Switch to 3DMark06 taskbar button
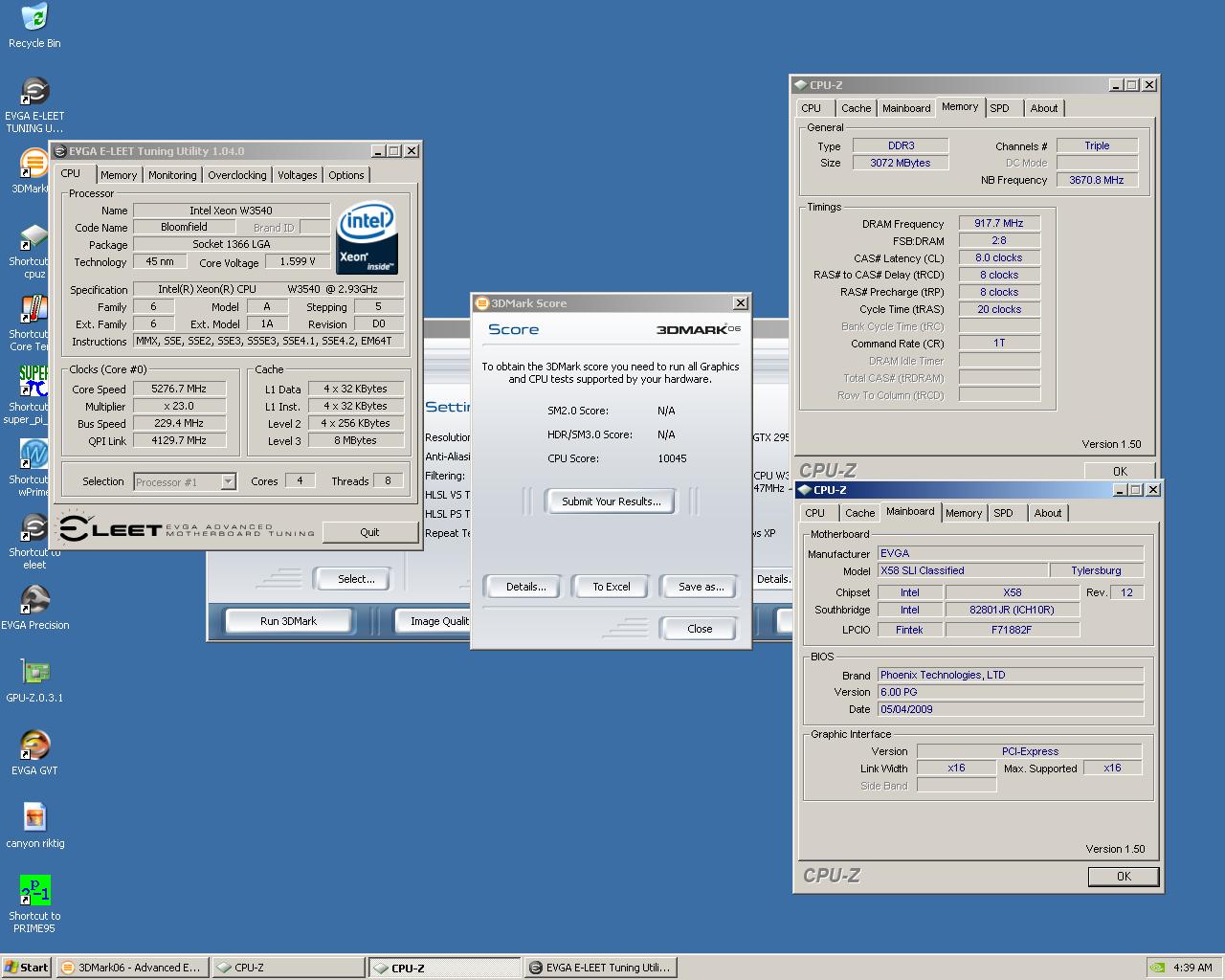The image size is (1225, 980). pyautogui.click(x=131, y=968)
